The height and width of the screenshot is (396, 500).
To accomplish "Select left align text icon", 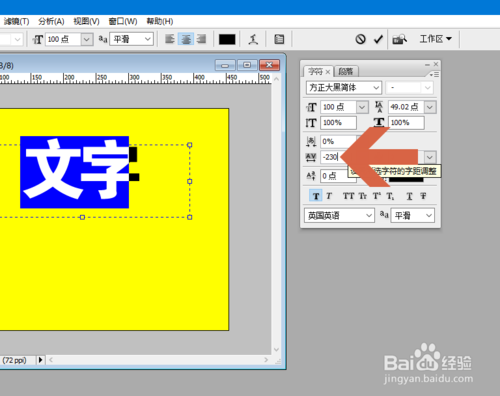I will coord(170,39).
